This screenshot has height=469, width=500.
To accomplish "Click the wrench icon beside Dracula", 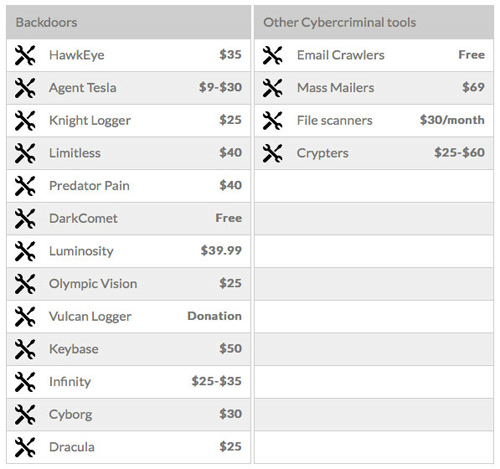I will tap(25, 447).
